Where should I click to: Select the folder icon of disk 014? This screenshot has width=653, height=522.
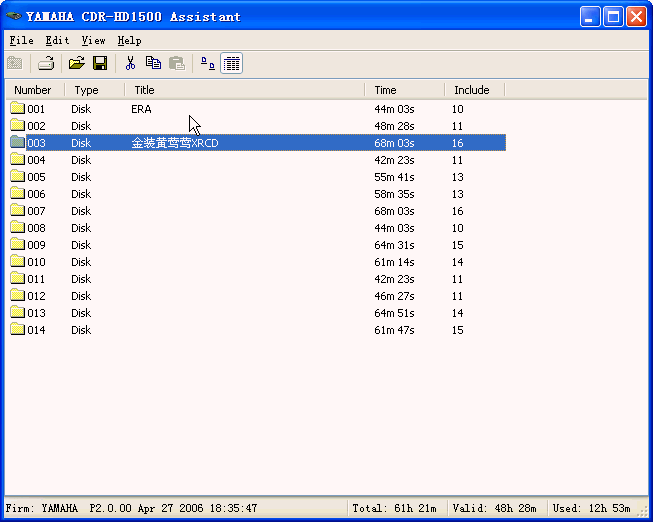(x=17, y=330)
